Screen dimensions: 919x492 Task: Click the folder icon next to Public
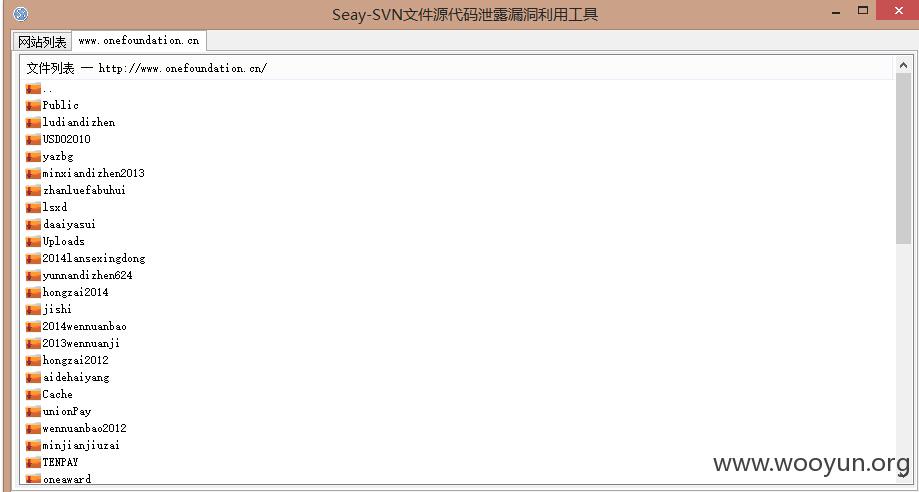pos(33,106)
